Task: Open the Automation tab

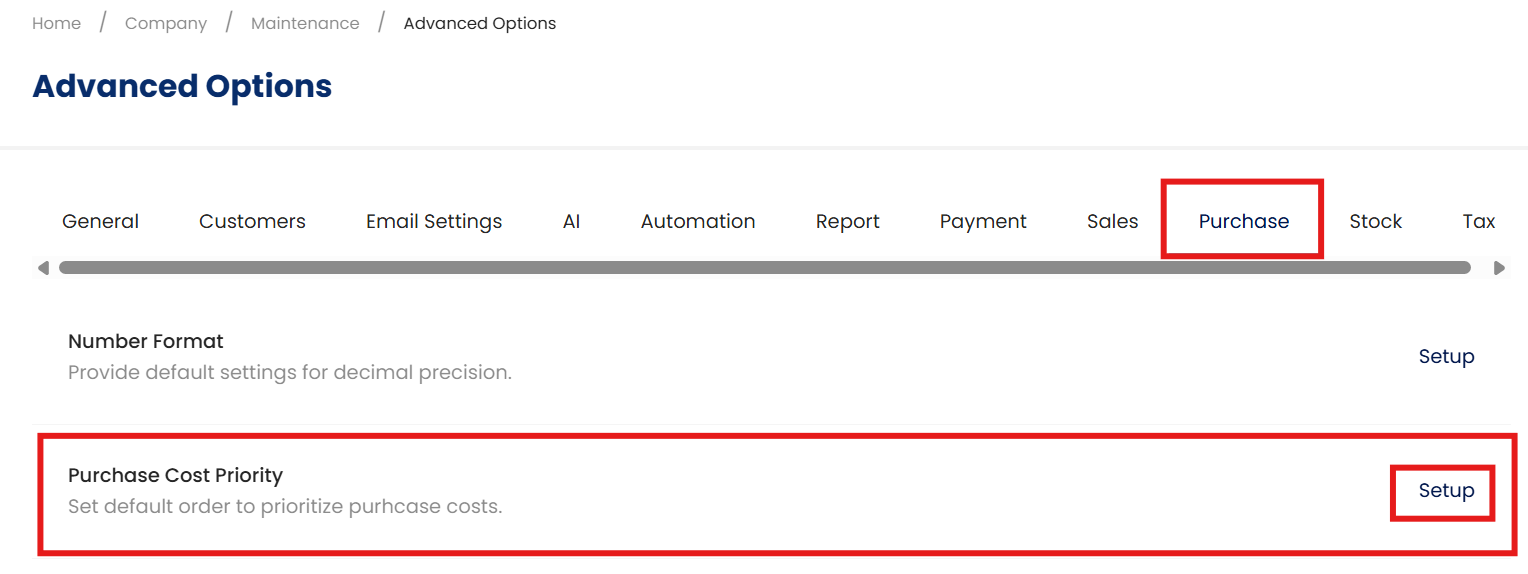Action: tap(698, 221)
